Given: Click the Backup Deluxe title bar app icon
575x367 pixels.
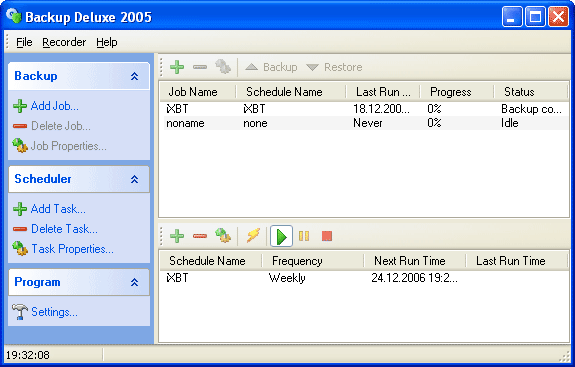Looking at the screenshot, I should (x=14, y=16).
